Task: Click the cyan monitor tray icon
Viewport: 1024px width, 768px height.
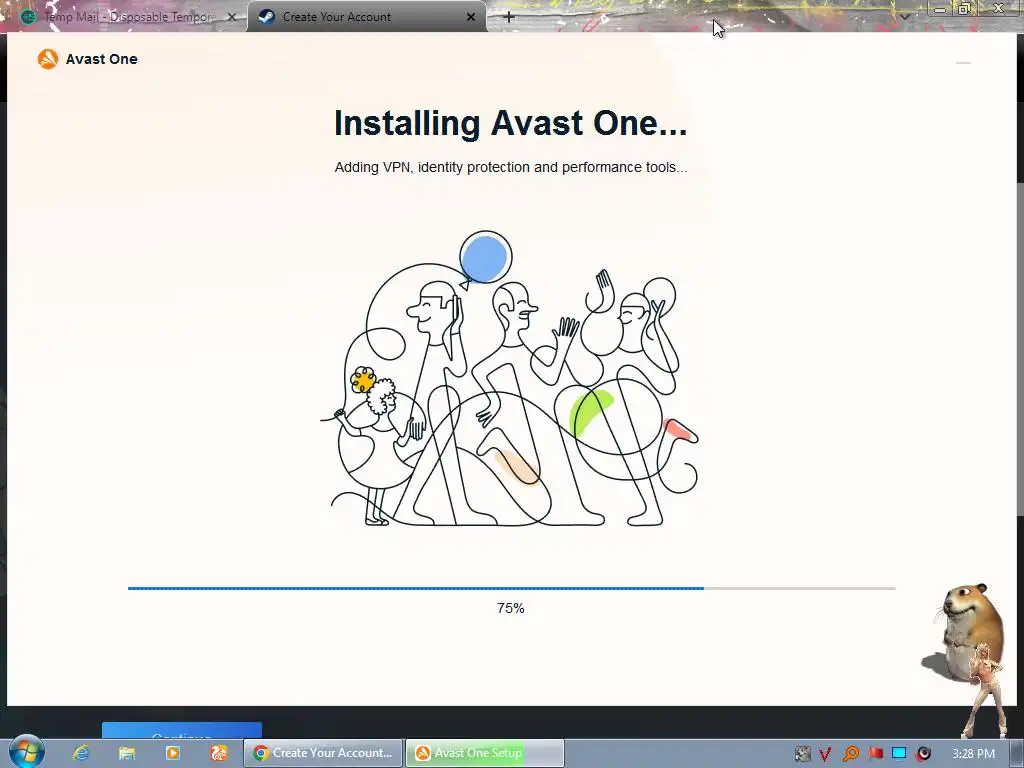Action: point(899,753)
